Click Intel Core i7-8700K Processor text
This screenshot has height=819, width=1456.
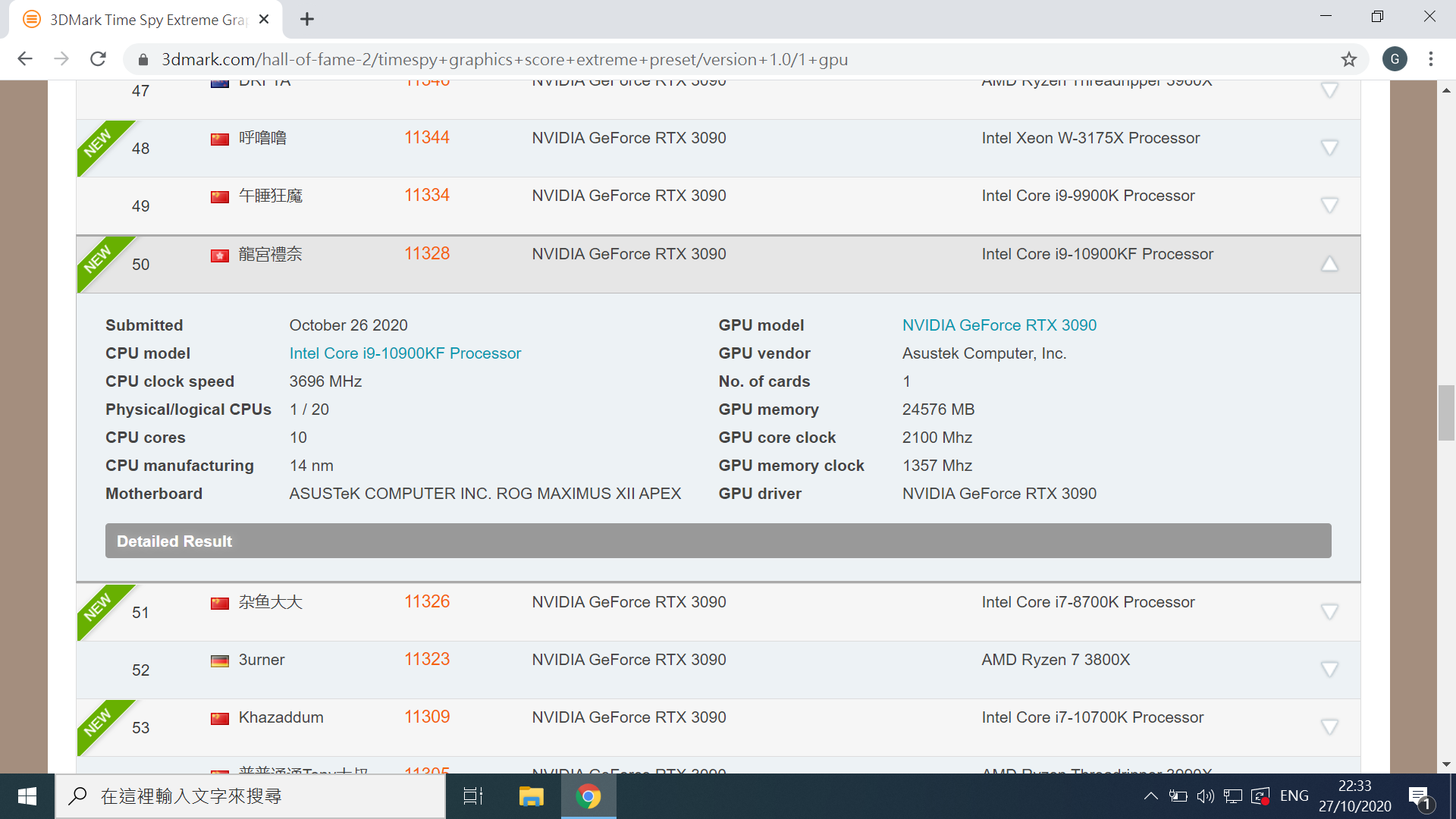coord(1088,602)
